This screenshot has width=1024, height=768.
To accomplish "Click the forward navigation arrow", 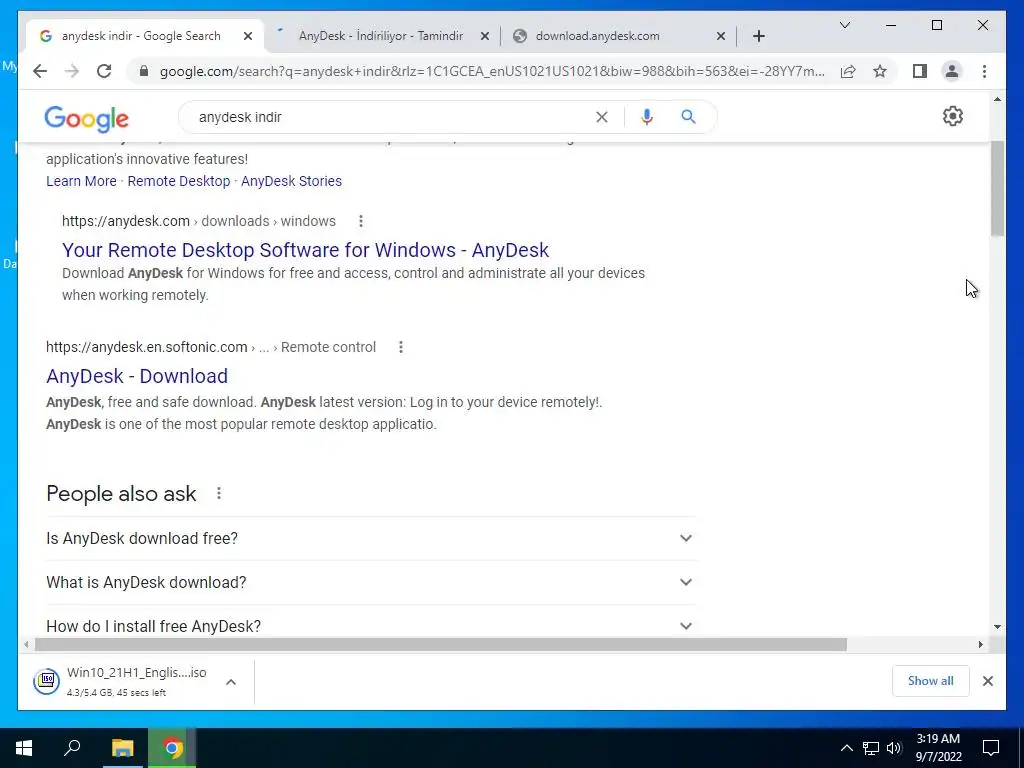I will [72, 71].
